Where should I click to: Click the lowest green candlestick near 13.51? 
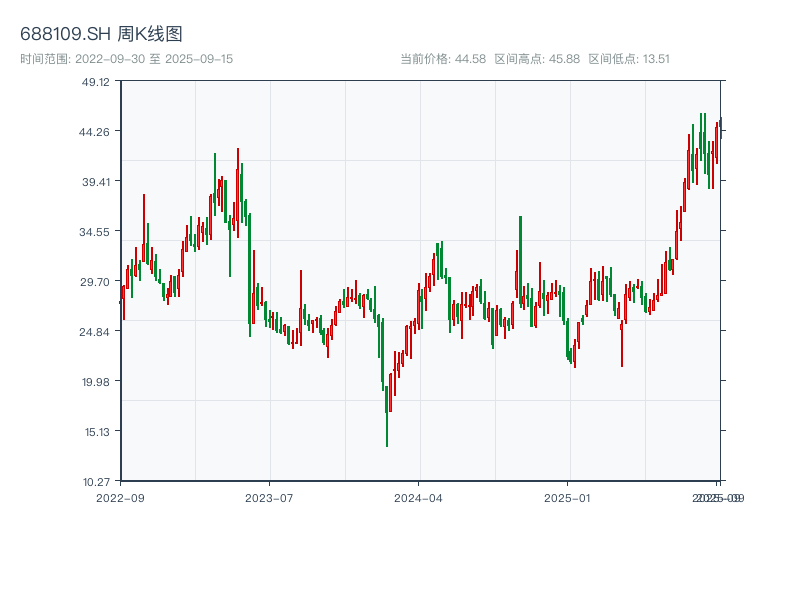click(387, 416)
